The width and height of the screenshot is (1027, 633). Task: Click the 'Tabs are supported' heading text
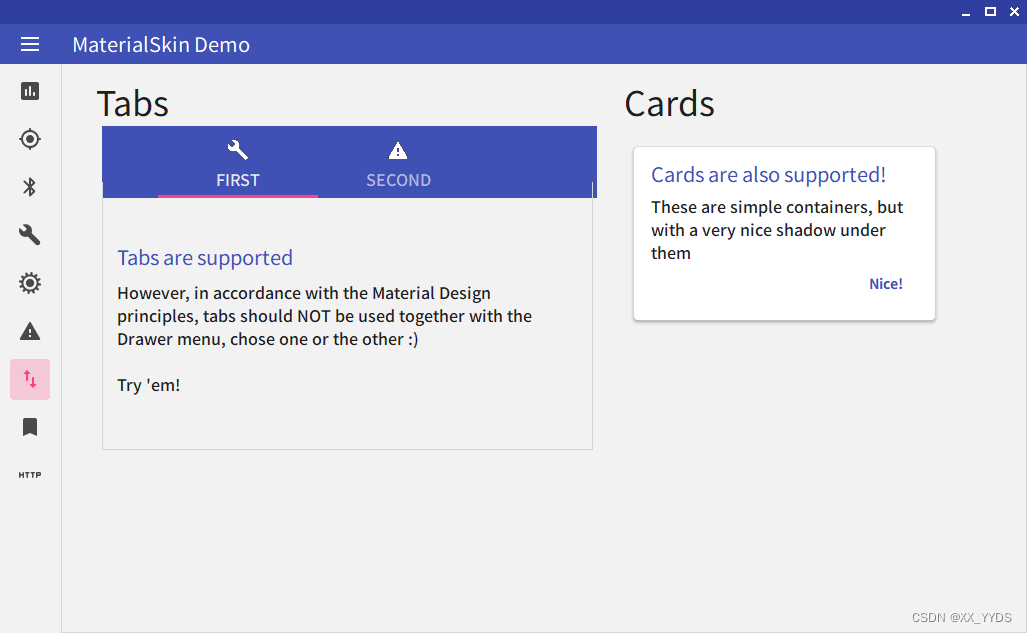click(x=205, y=258)
